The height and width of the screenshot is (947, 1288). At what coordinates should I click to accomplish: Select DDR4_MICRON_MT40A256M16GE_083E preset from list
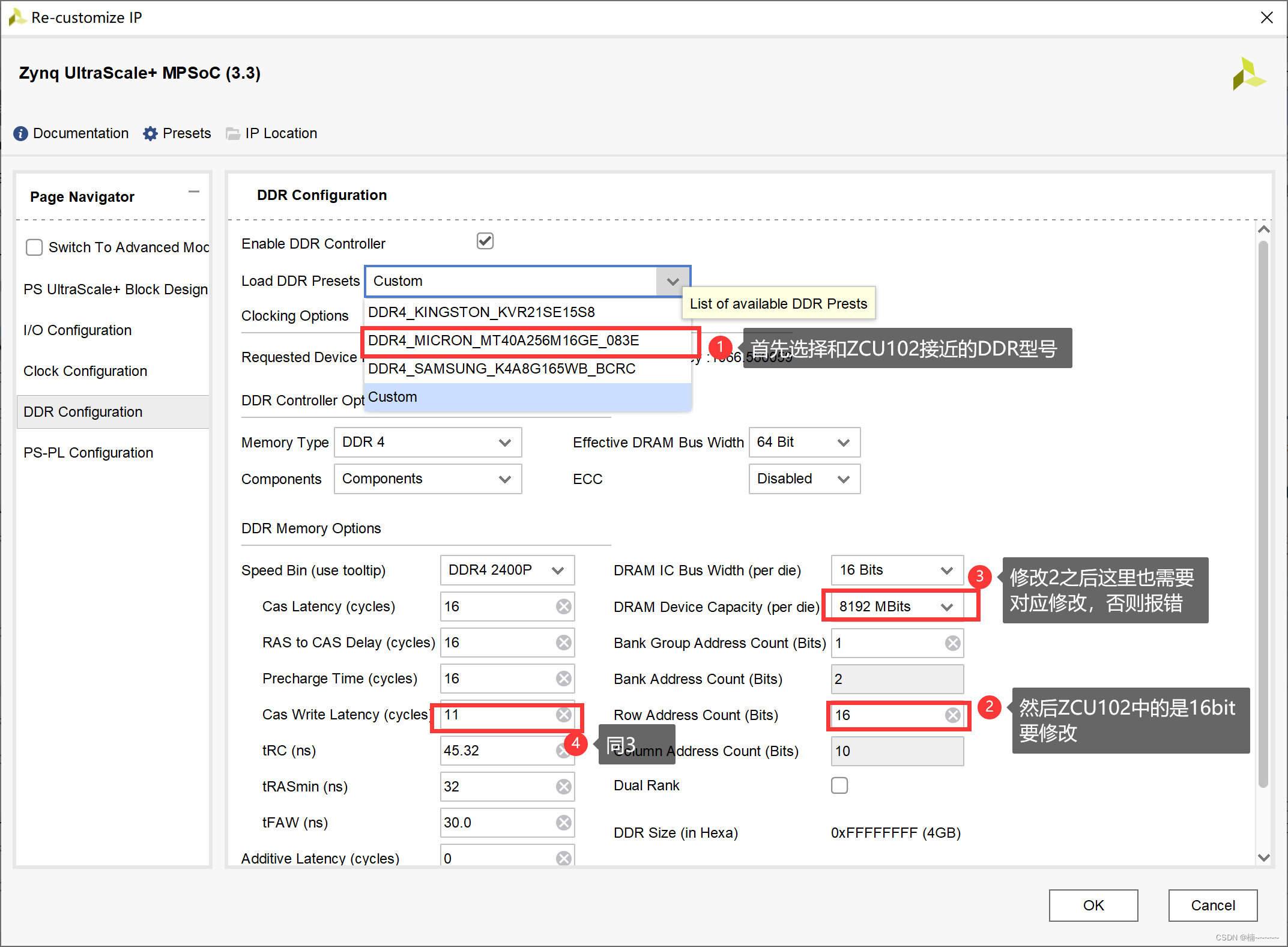[x=503, y=340]
